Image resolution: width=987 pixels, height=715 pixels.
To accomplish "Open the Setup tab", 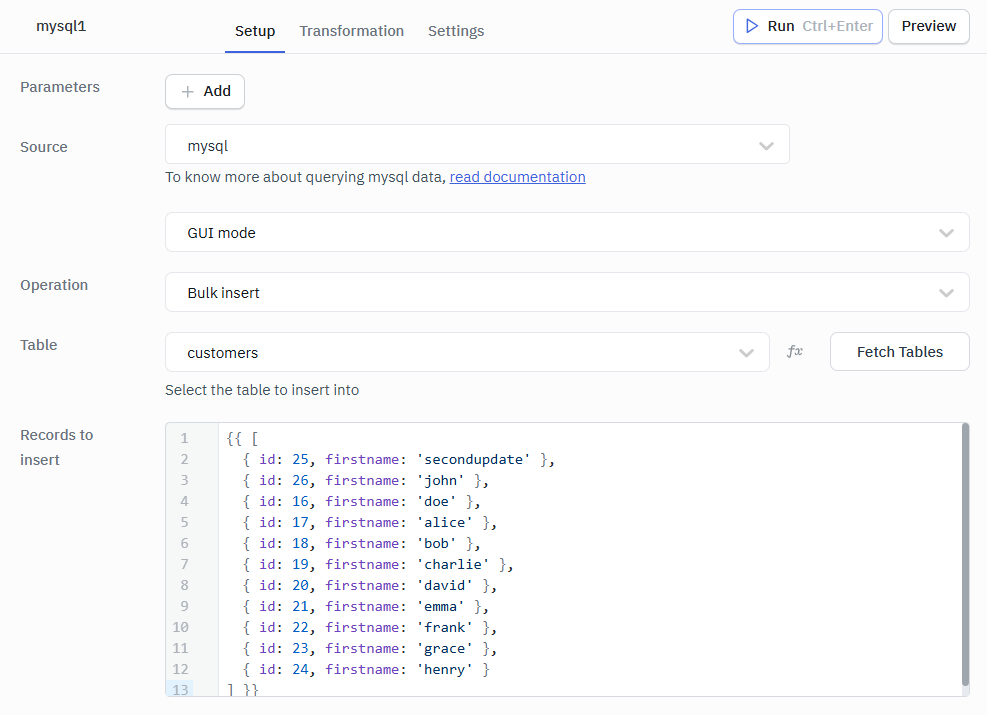I will click(255, 31).
